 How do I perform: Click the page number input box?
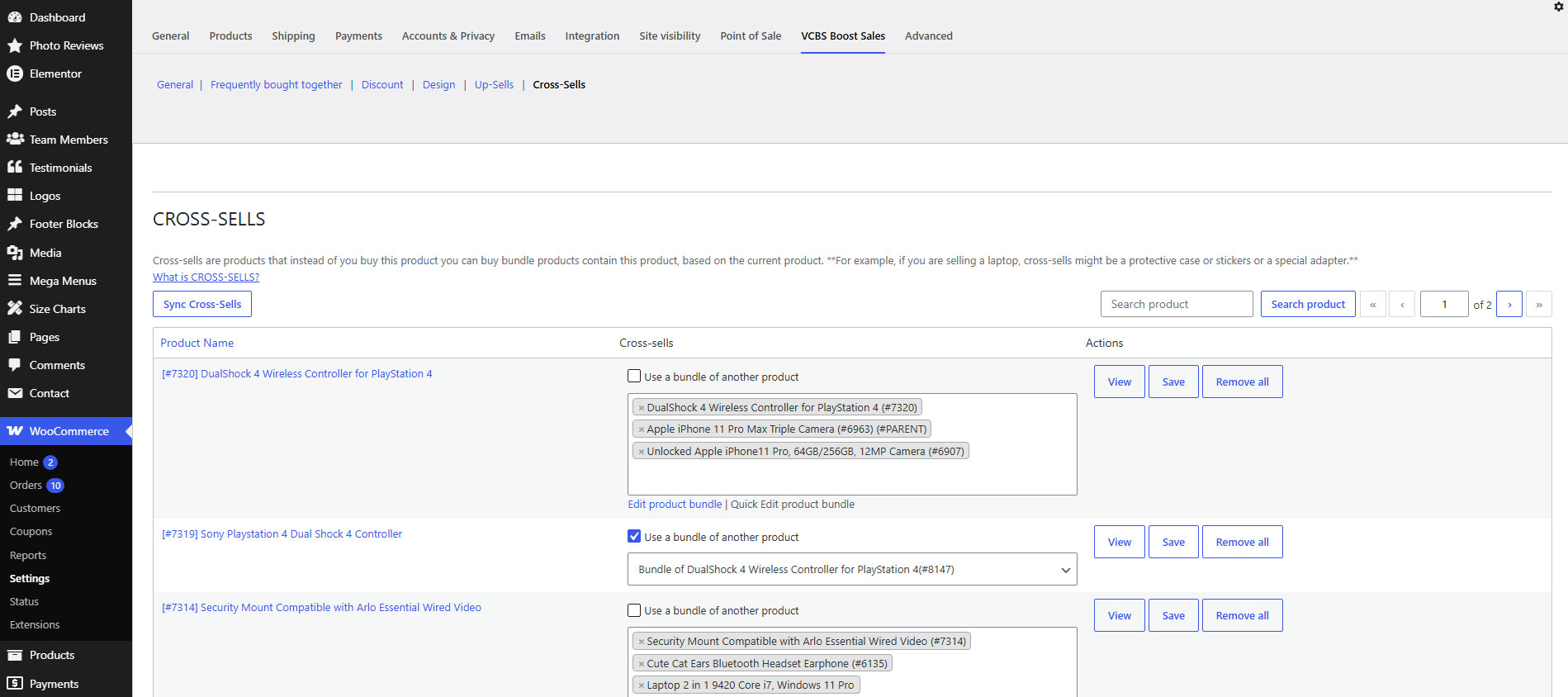tap(1444, 304)
